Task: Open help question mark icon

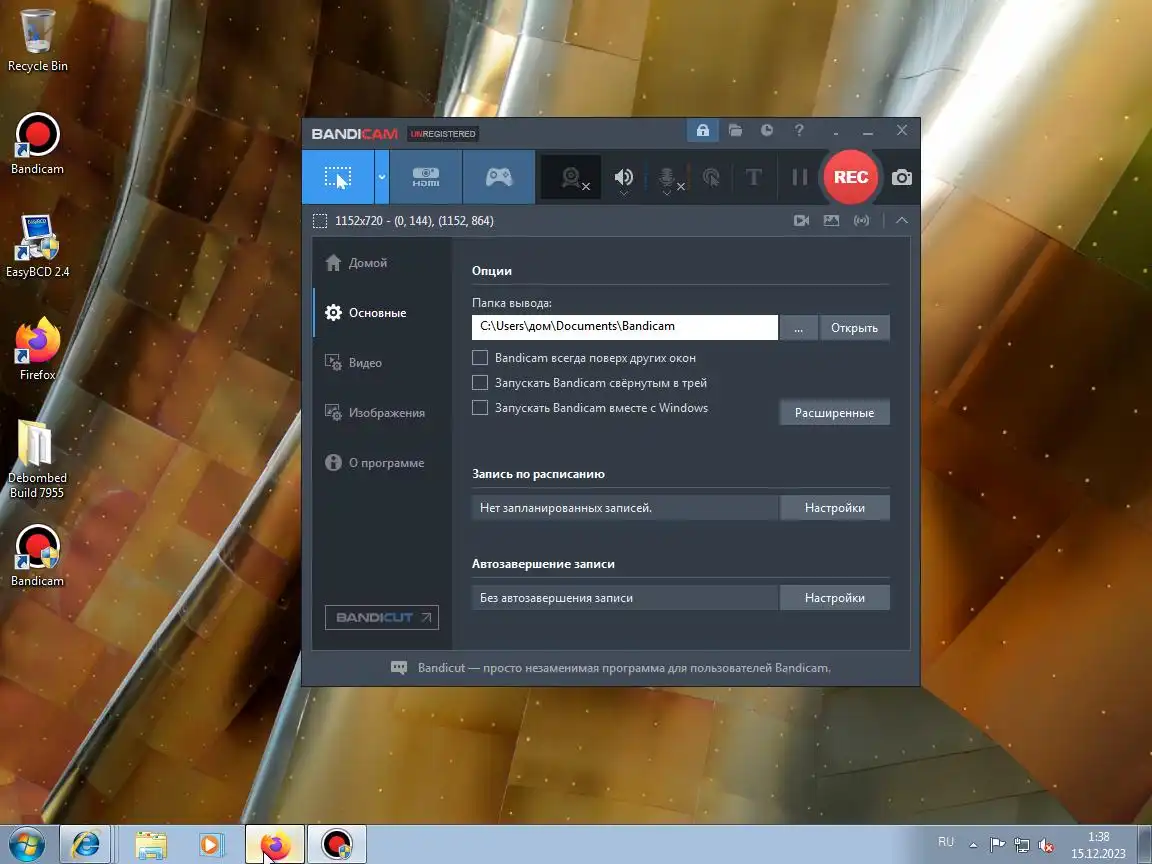Action: point(799,131)
